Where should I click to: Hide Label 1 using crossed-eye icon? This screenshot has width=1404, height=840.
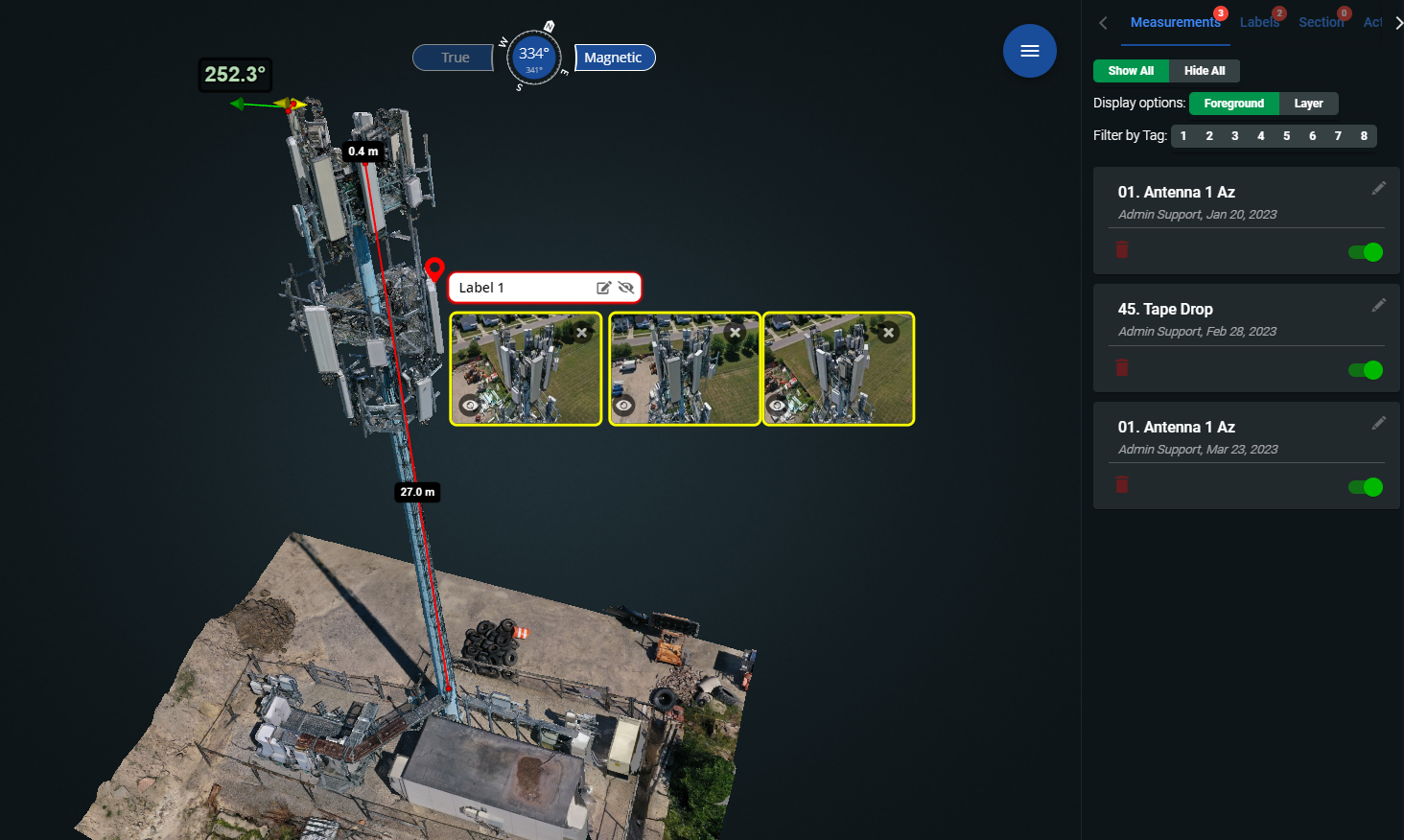tap(626, 288)
